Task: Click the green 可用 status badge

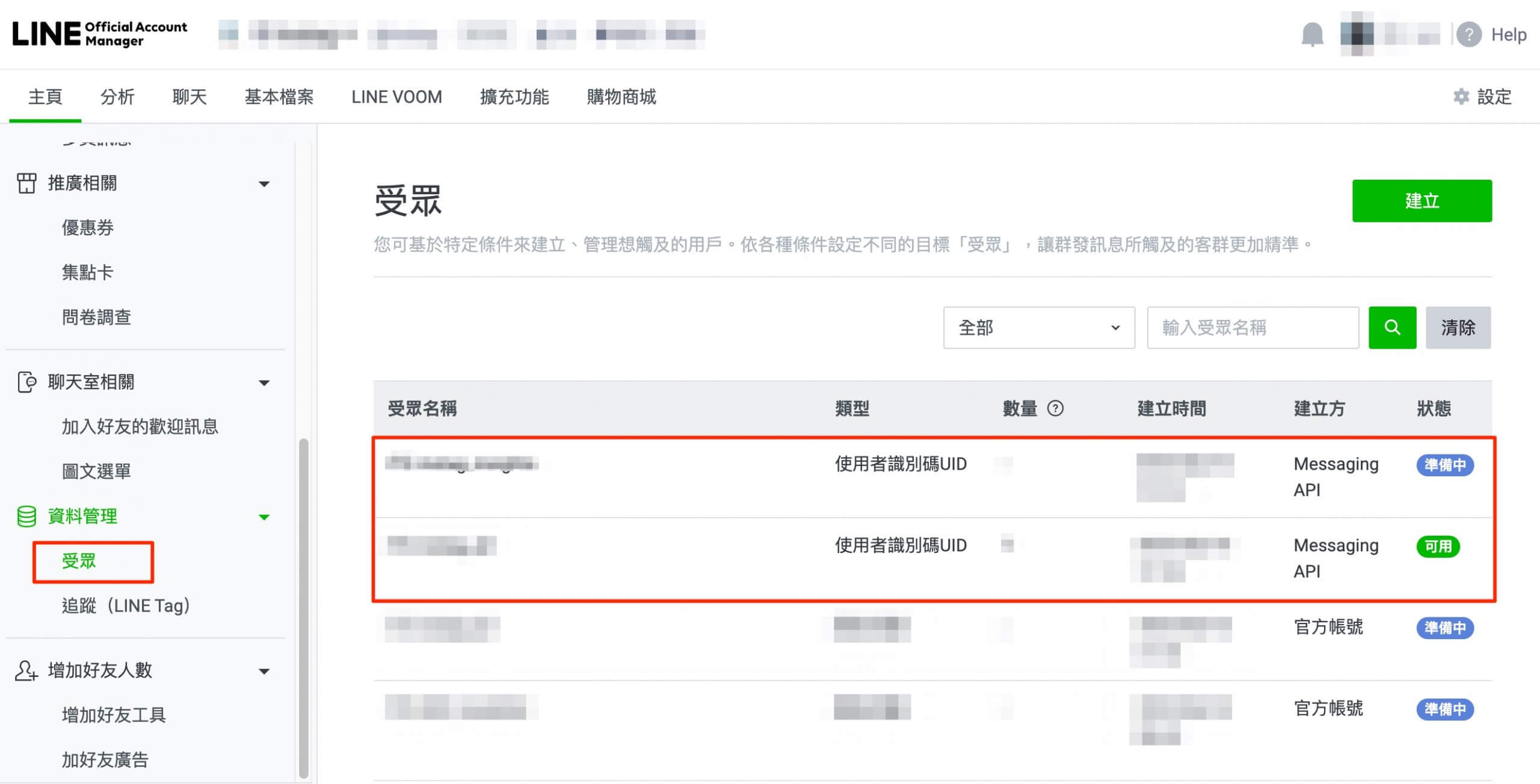Action: click(1438, 547)
